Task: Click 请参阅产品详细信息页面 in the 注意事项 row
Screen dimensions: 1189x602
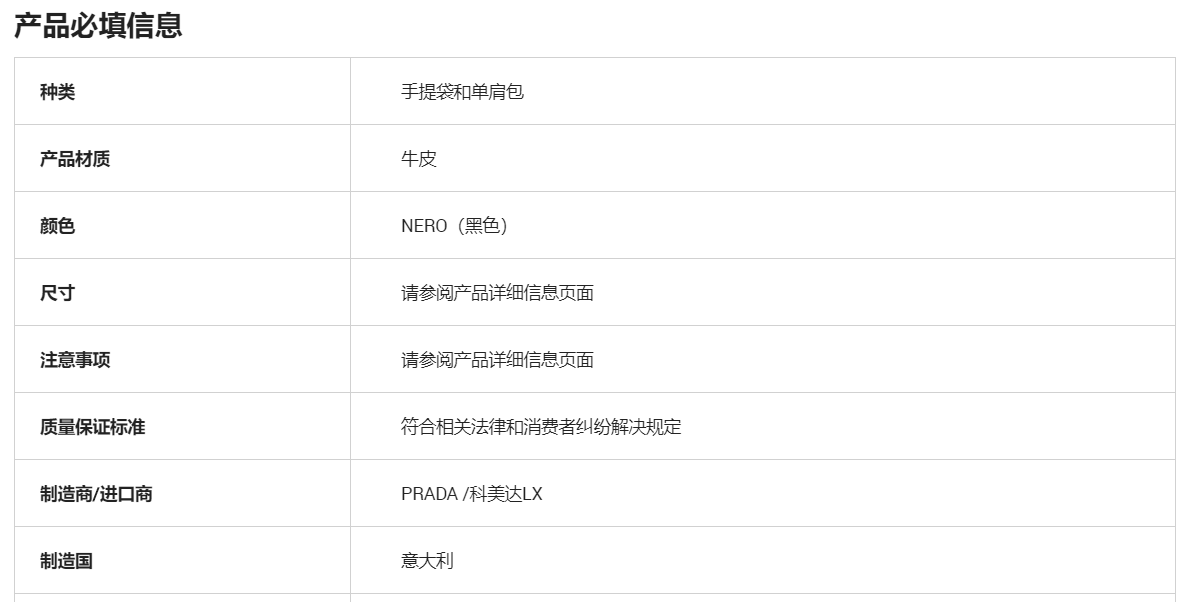Action: (x=497, y=360)
